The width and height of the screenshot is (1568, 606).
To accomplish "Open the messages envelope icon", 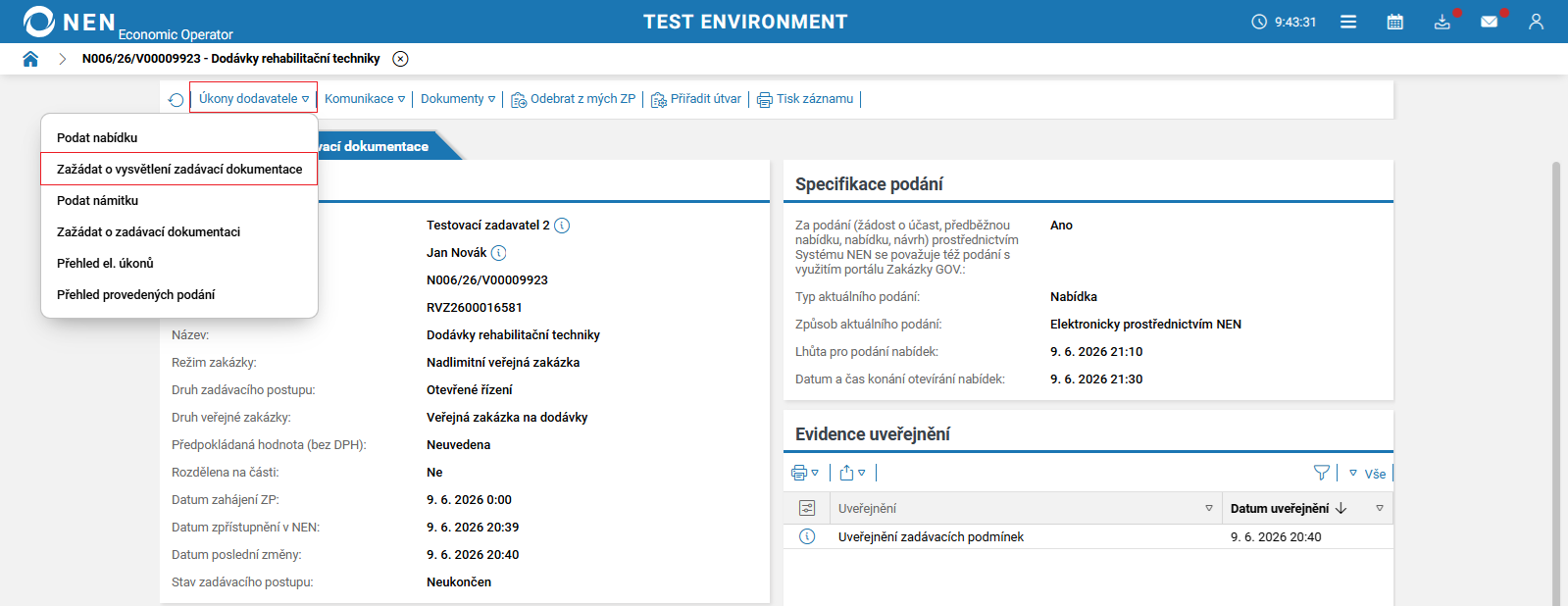I will tap(1489, 22).
